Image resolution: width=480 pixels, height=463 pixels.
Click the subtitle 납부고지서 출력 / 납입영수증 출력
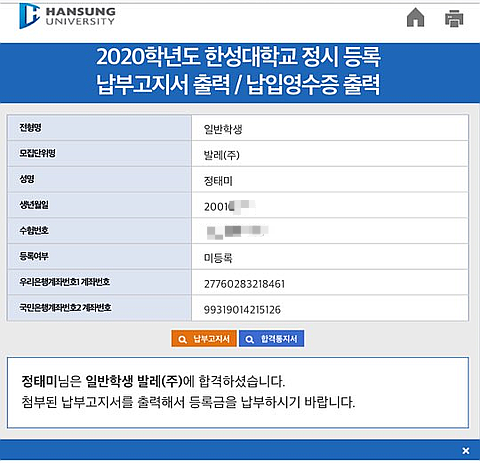[238, 84]
